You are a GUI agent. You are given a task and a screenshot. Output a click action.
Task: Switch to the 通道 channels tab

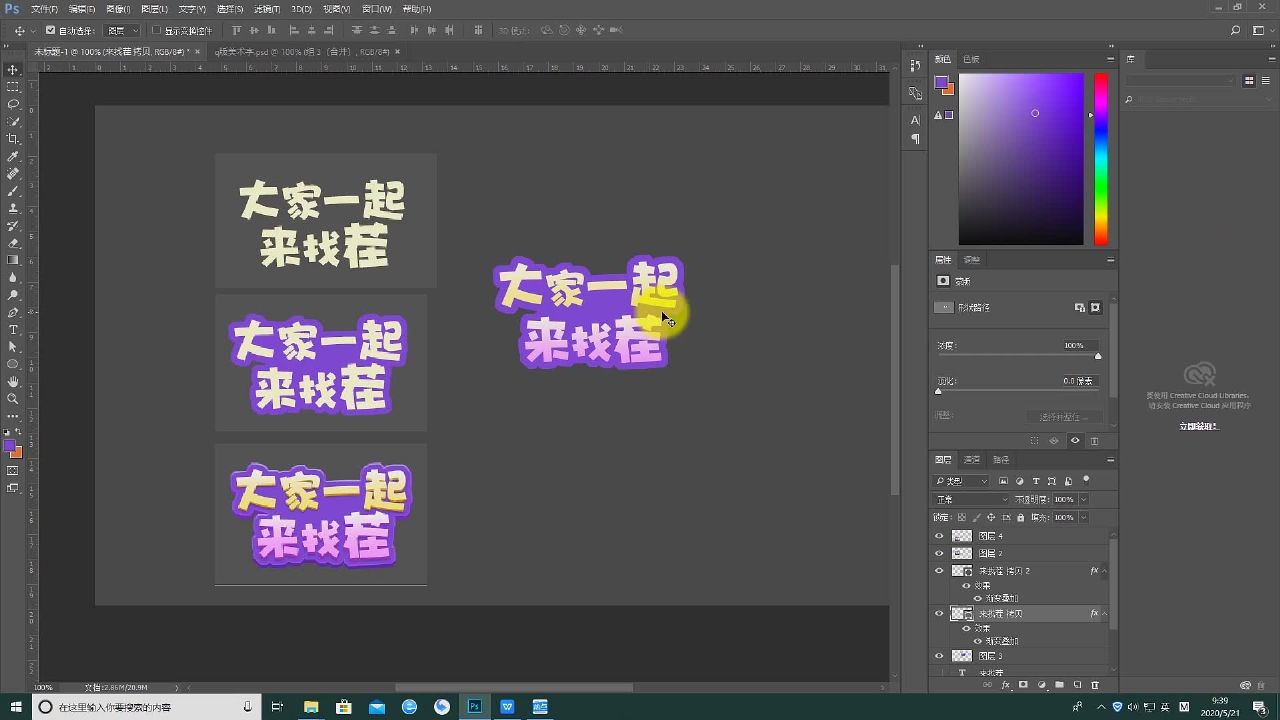click(972, 460)
